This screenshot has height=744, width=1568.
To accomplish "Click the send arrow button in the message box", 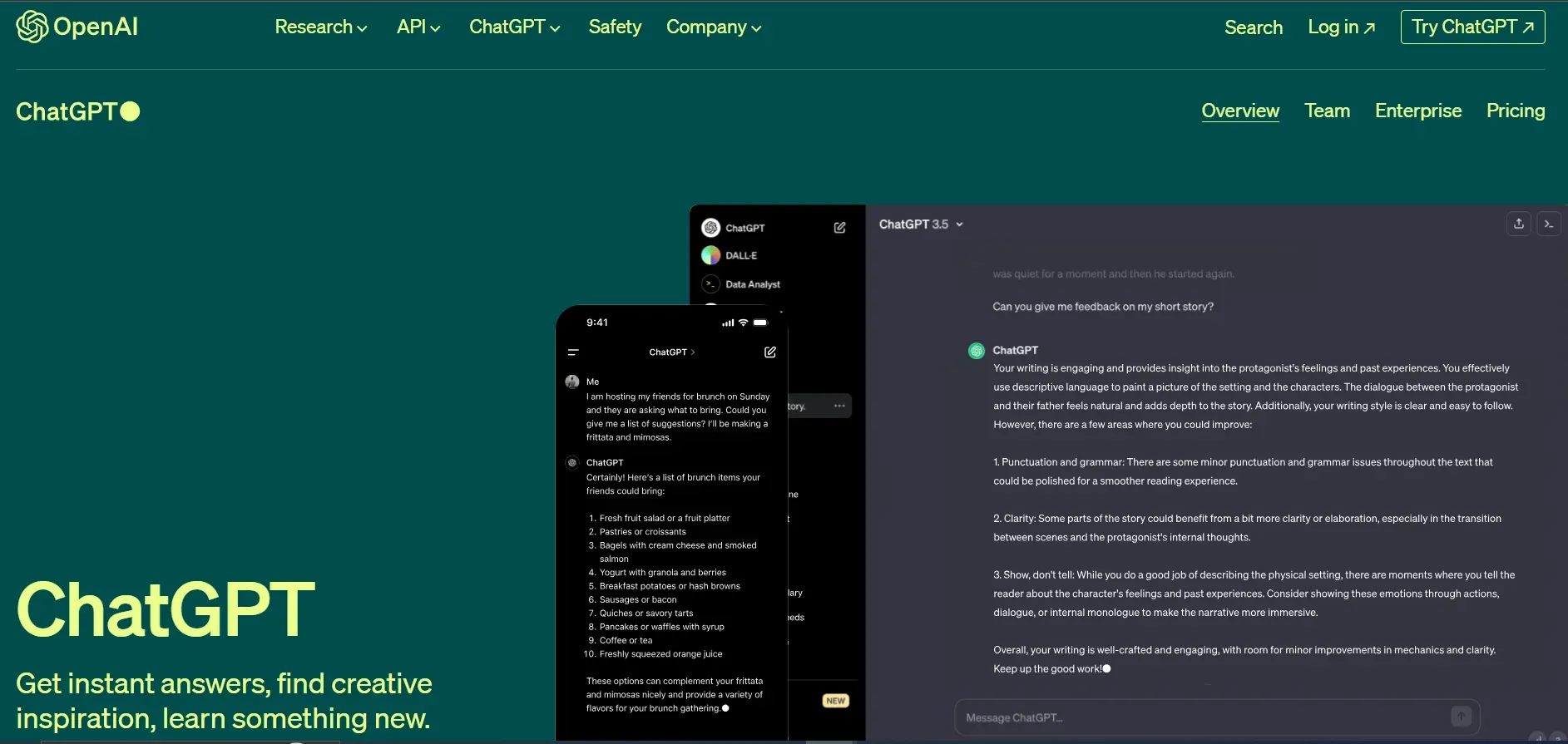I will [1462, 717].
